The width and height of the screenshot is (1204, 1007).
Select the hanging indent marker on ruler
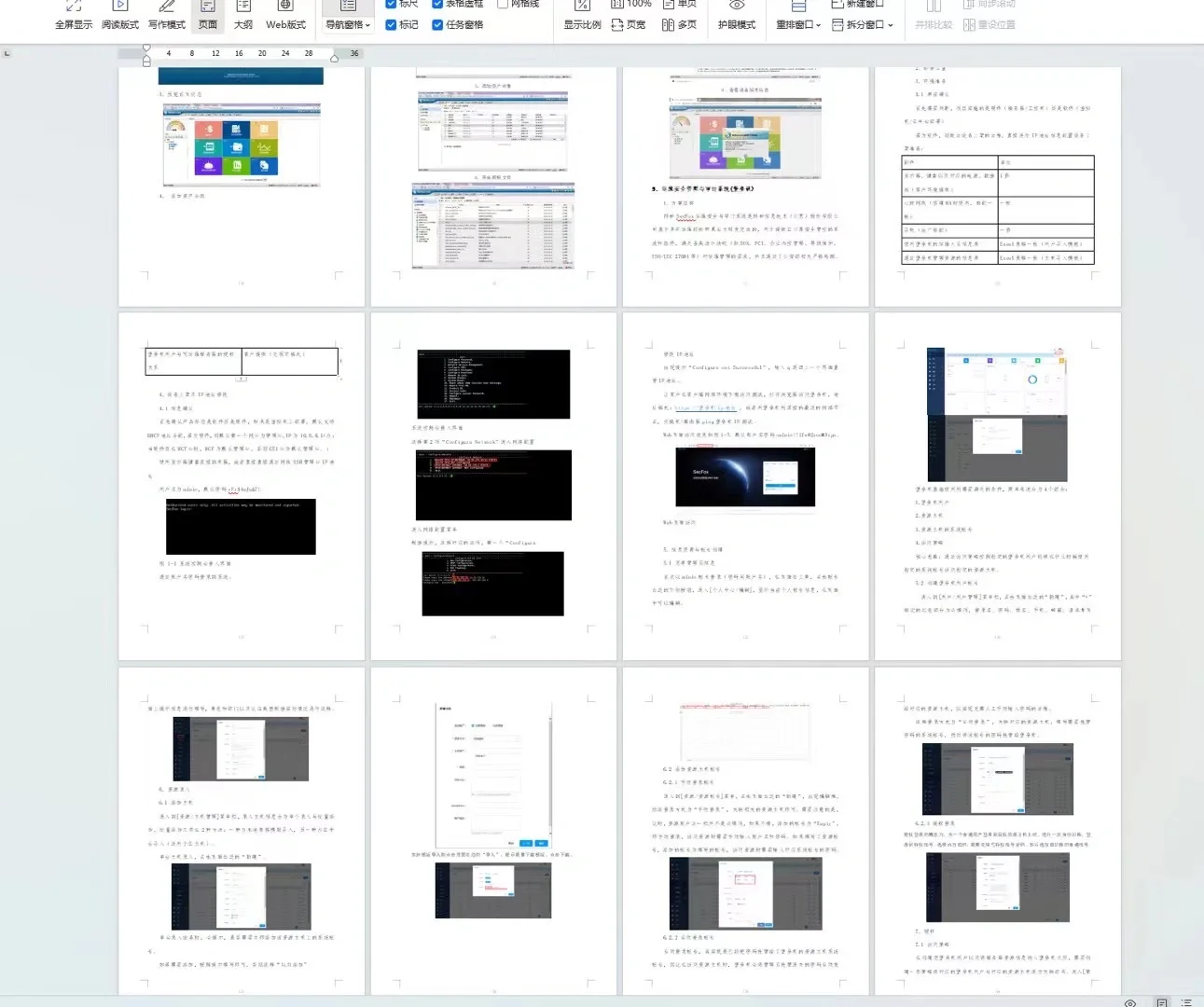146,61
